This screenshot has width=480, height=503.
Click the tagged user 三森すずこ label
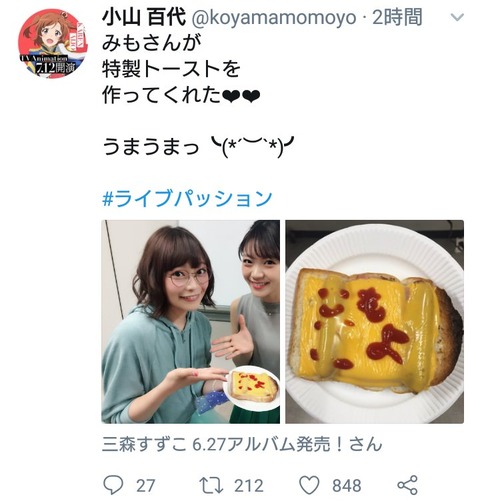[242, 444]
